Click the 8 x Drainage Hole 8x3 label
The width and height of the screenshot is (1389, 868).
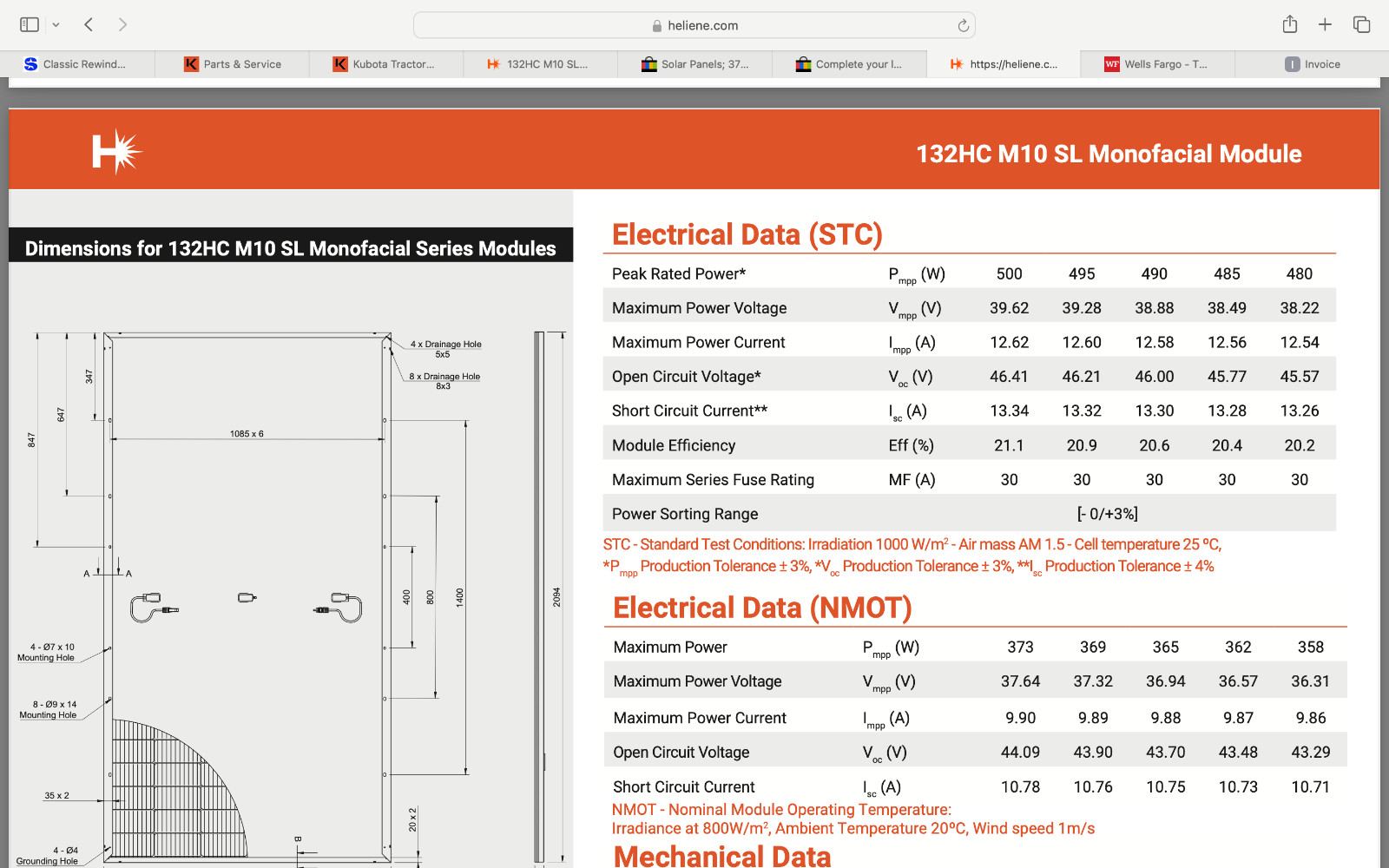click(x=444, y=381)
